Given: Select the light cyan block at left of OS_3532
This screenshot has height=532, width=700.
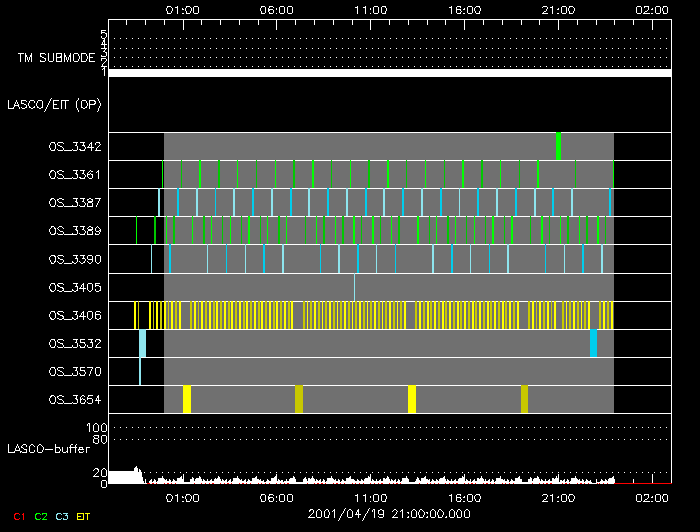Looking at the screenshot, I should 142,343.
